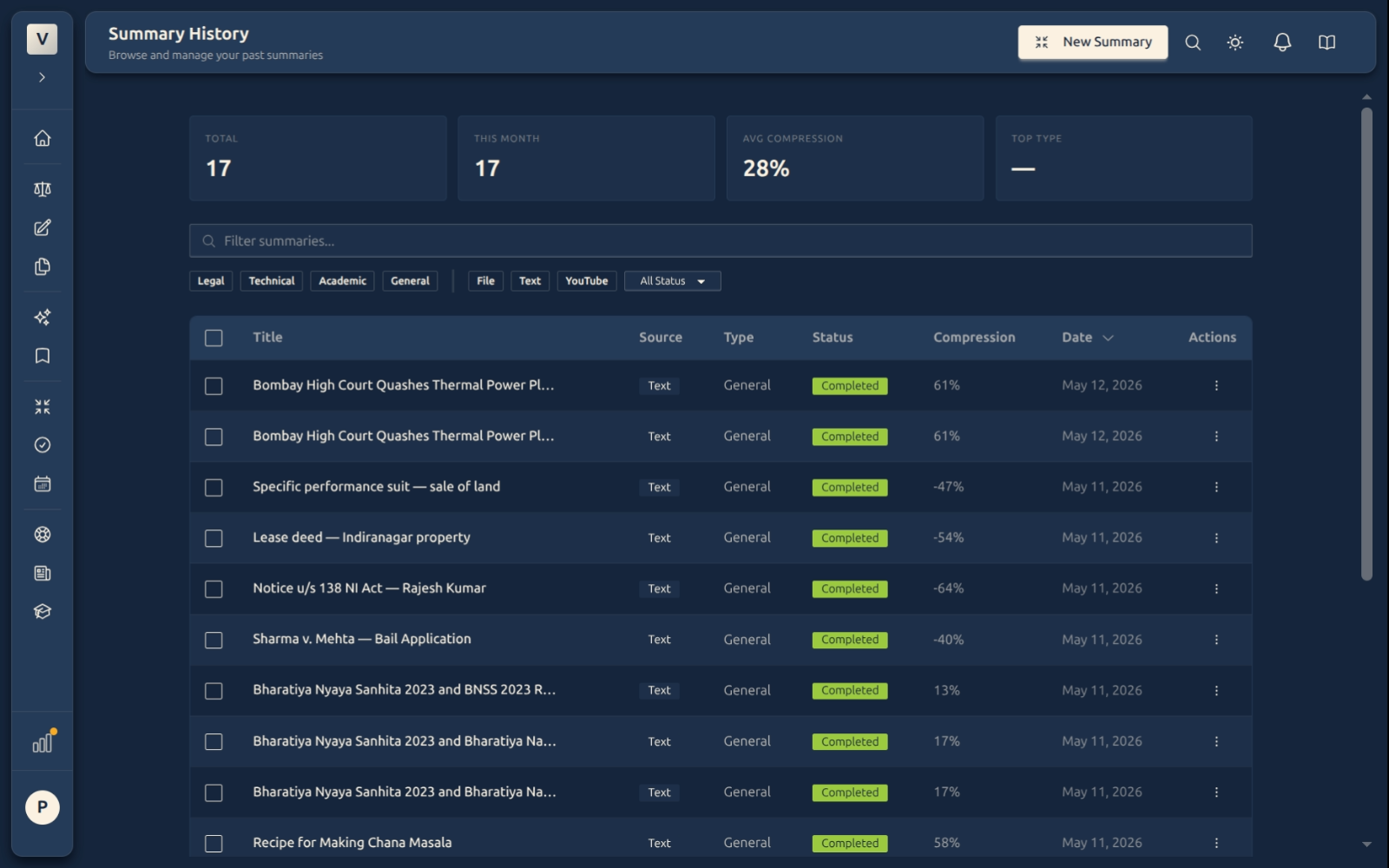Filter by File source
This screenshot has height=868, width=1389.
tap(486, 281)
